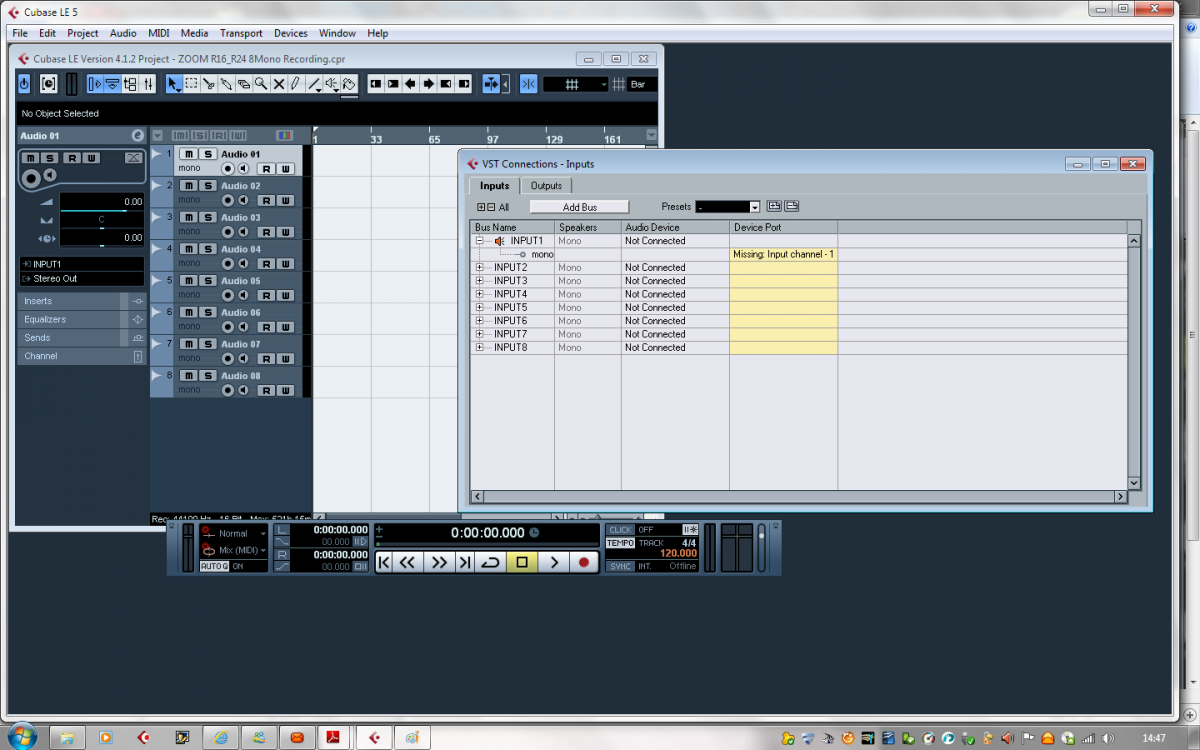Open the Snap type grid dropdown
1200x750 pixels.
pyautogui.click(x=575, y=84)
